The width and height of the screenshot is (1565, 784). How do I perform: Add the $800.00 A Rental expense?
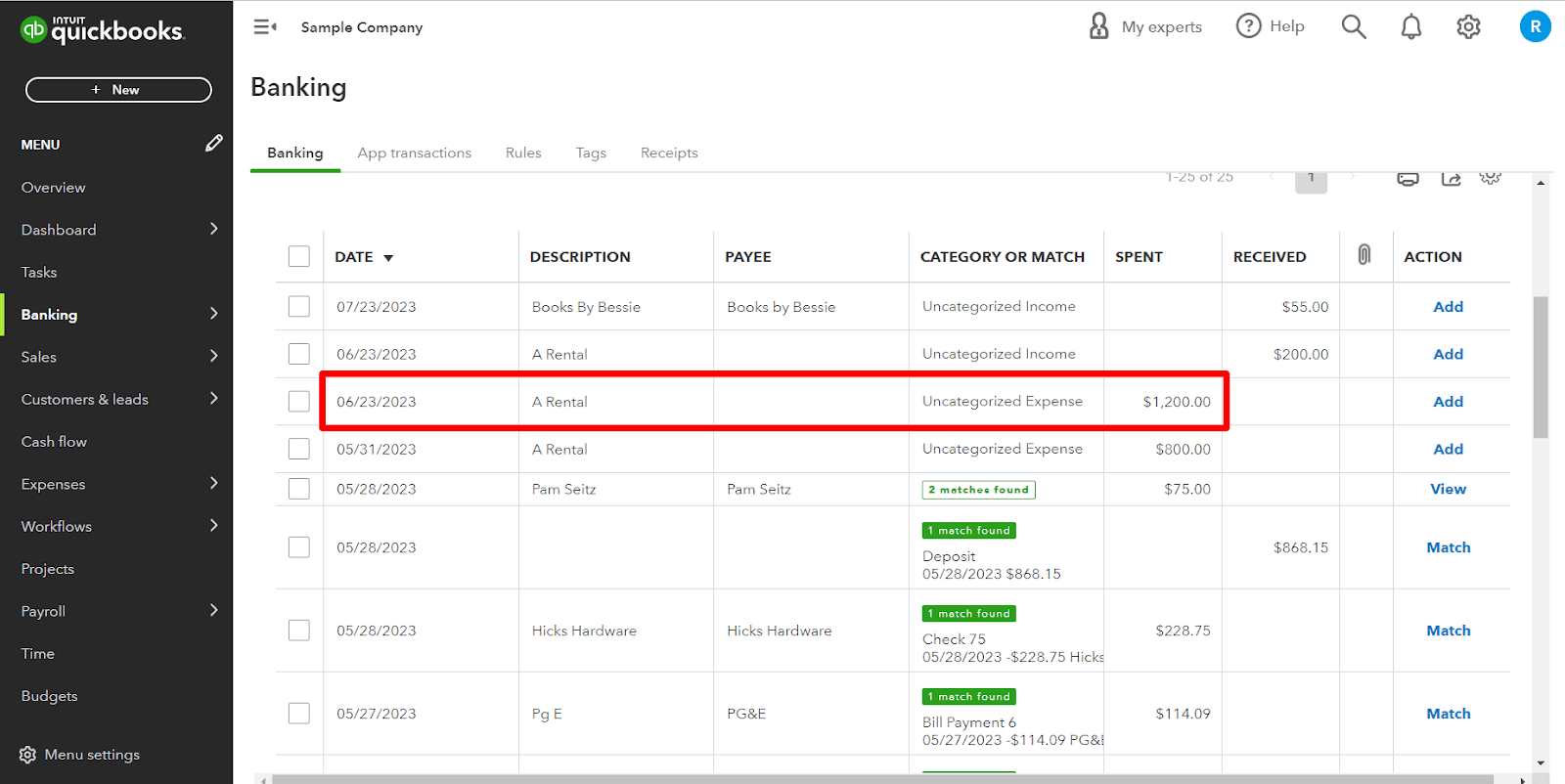(1448, 450)
